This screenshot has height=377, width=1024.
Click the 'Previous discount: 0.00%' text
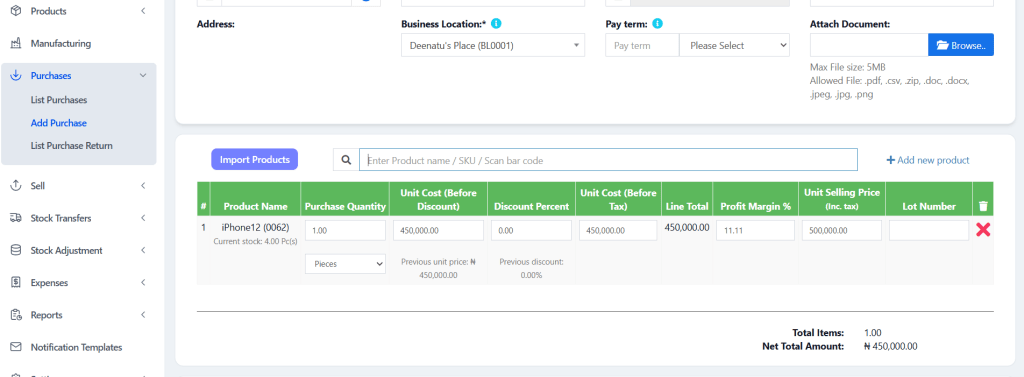pos(532,269)
